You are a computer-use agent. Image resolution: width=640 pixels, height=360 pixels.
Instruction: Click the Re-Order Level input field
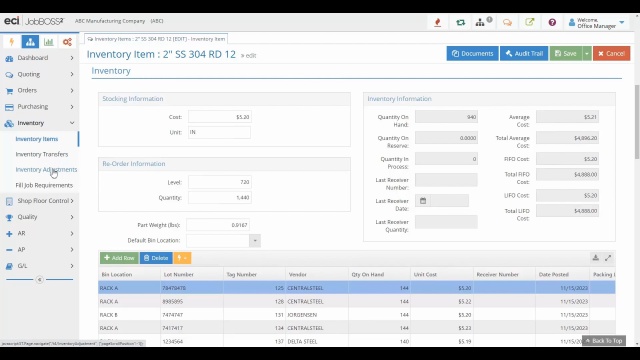click(x=220, y=182)
